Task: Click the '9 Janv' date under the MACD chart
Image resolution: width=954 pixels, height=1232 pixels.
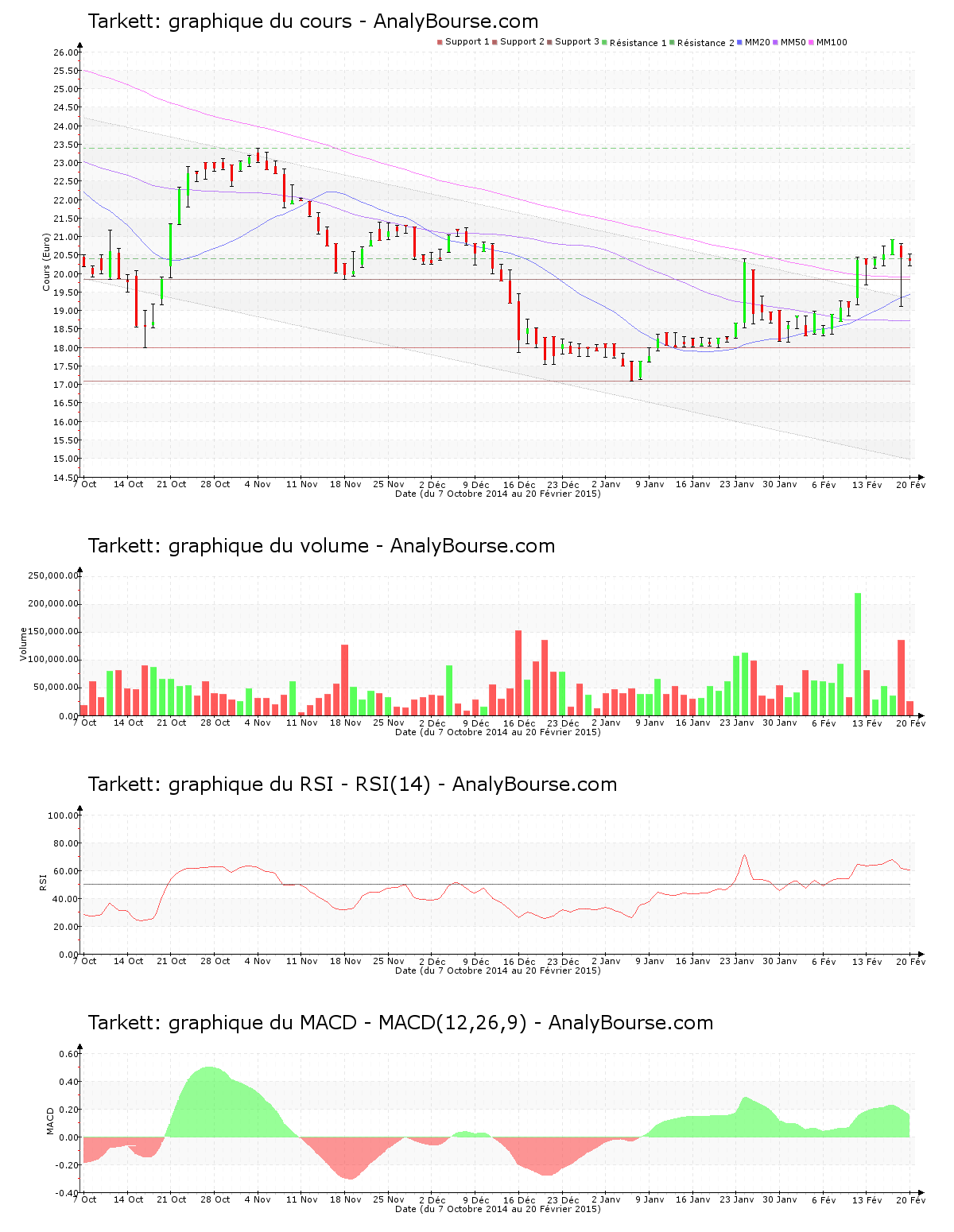Action: coord(650,1199)
